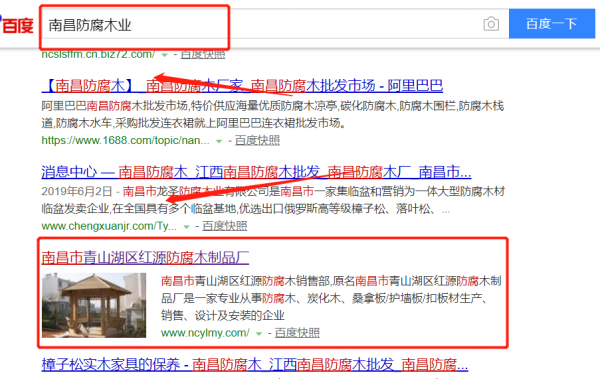This screenshot has width=600, height=379.
Task: Open 百度快照 for the 1688.com result
Action: pyautogui.click(x=257, y=140)
